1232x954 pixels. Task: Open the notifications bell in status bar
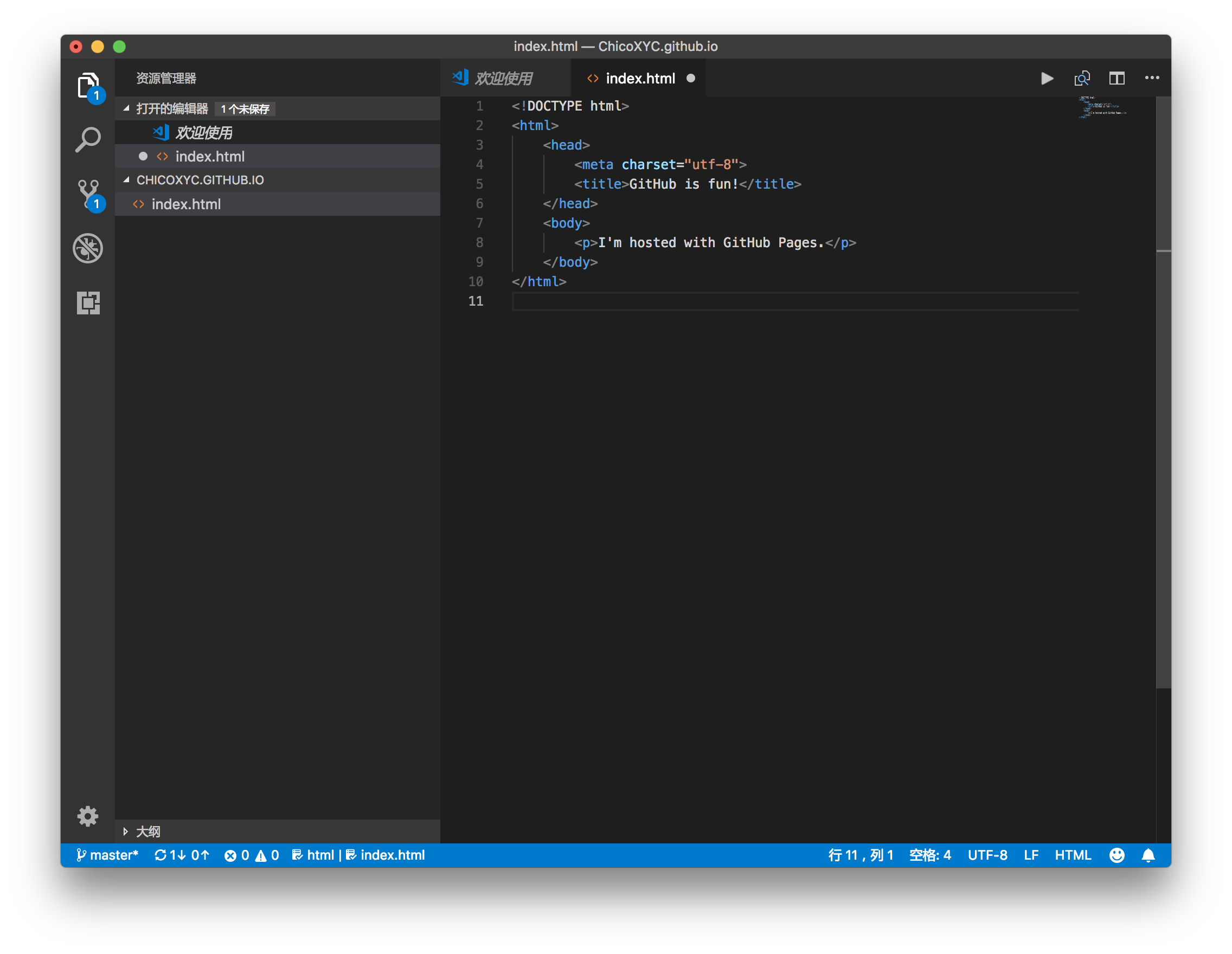[1148, 855]
